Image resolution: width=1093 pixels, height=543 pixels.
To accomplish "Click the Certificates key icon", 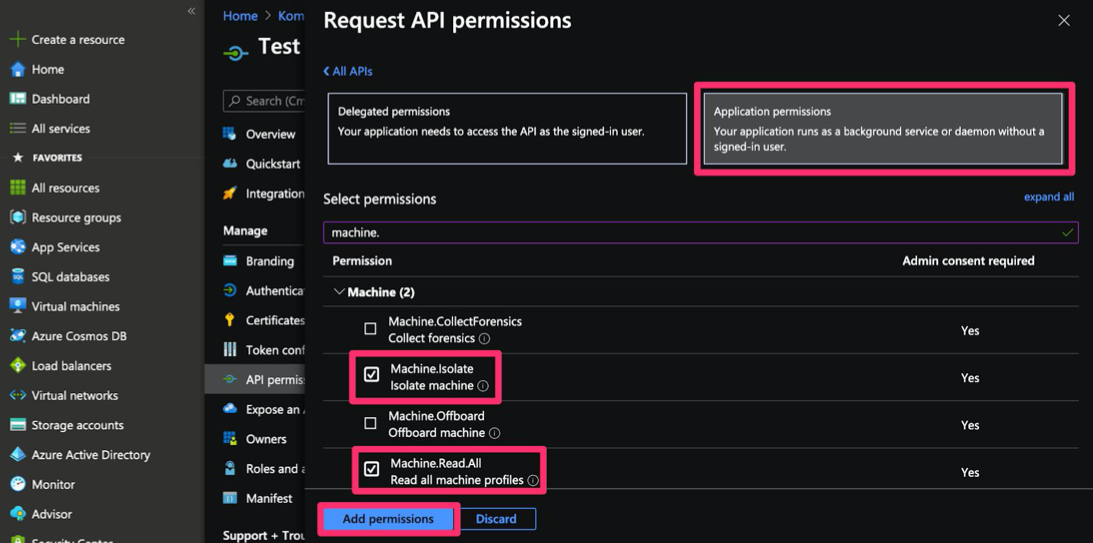I will click(230, 320).
